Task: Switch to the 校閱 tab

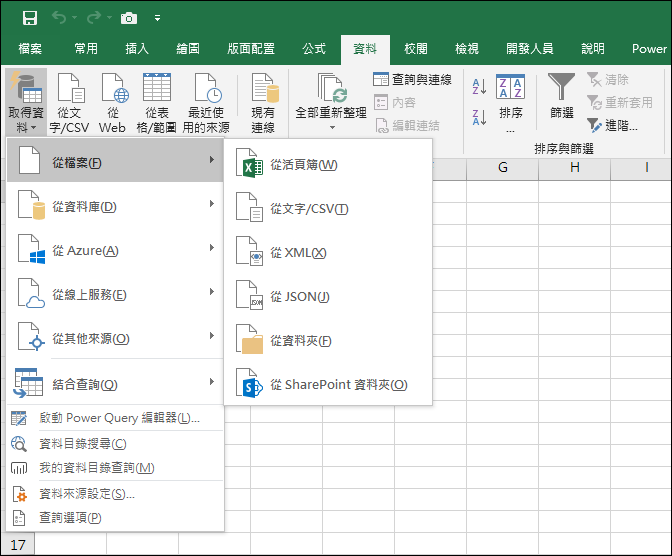Action: (x=416, y=49)
